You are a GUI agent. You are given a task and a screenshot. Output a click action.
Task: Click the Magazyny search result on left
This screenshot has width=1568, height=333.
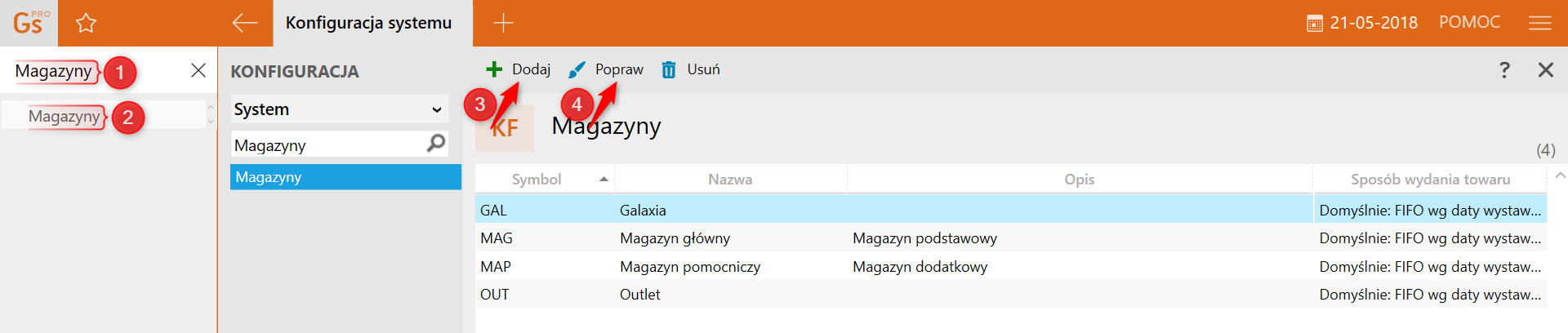[64, 116]
